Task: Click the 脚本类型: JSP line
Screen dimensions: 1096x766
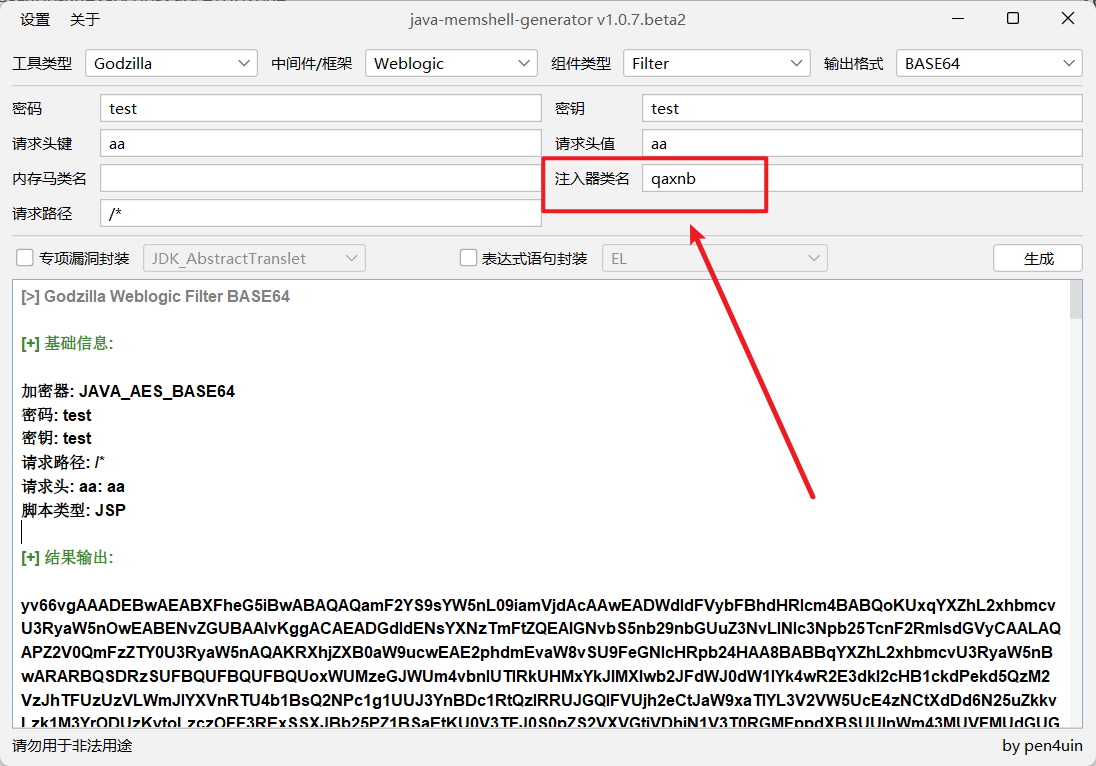Action: 73,510
